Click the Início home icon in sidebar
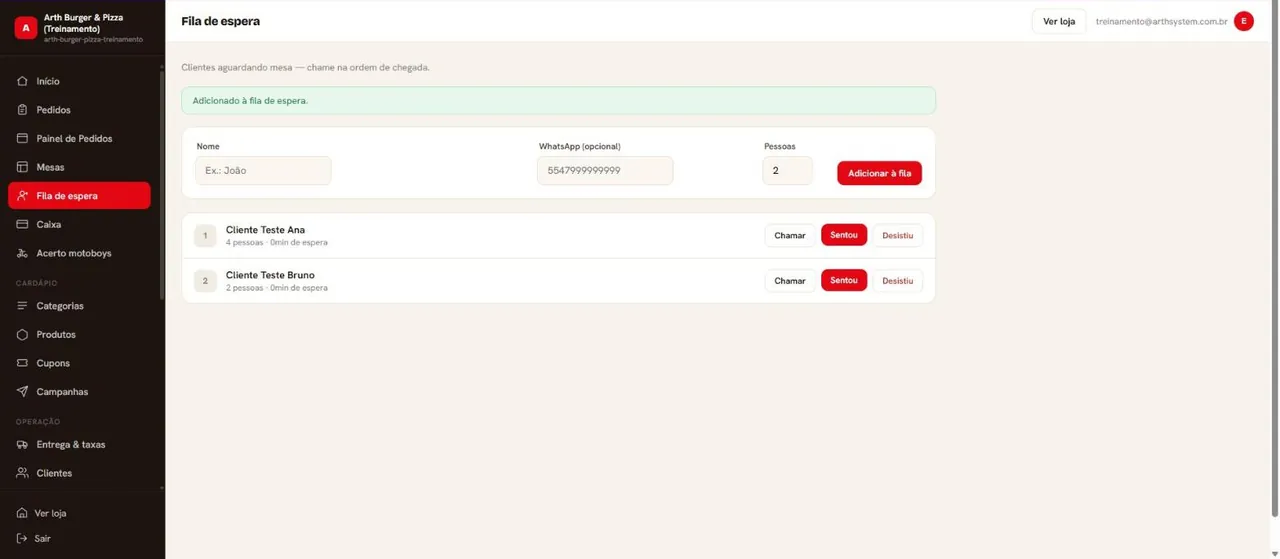 [22, 81]
